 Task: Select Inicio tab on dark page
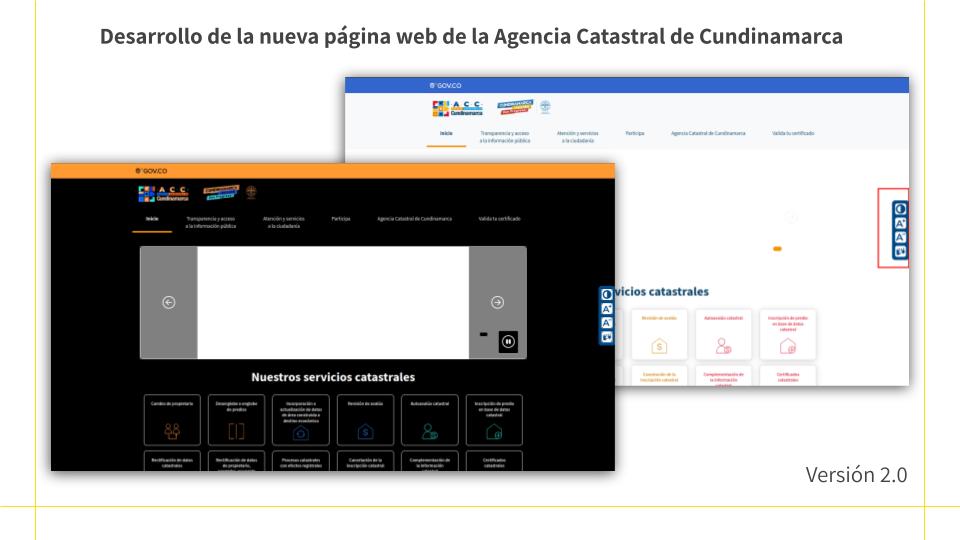(152, 219)
